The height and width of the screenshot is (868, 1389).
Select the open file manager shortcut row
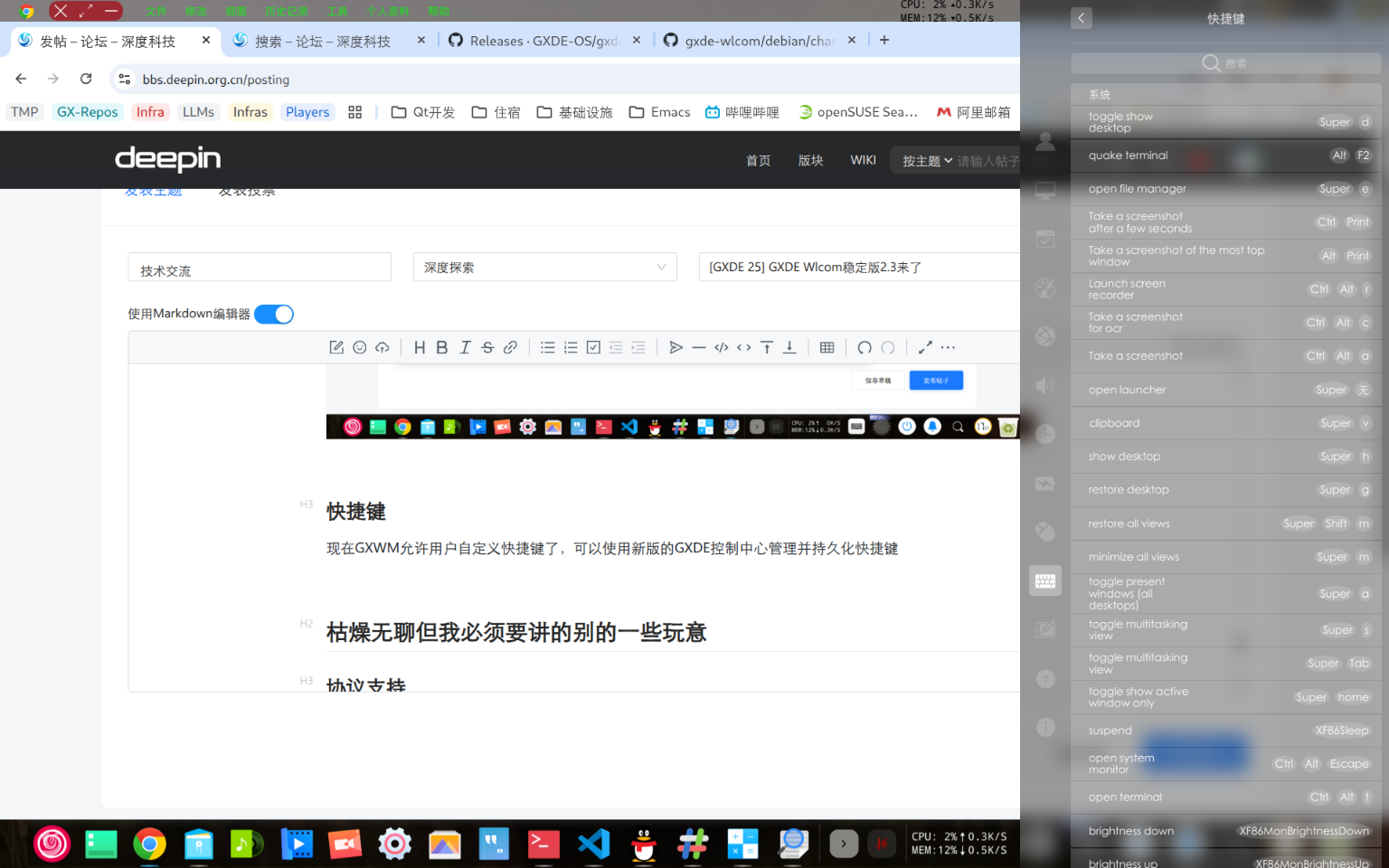coord(1226,189)
